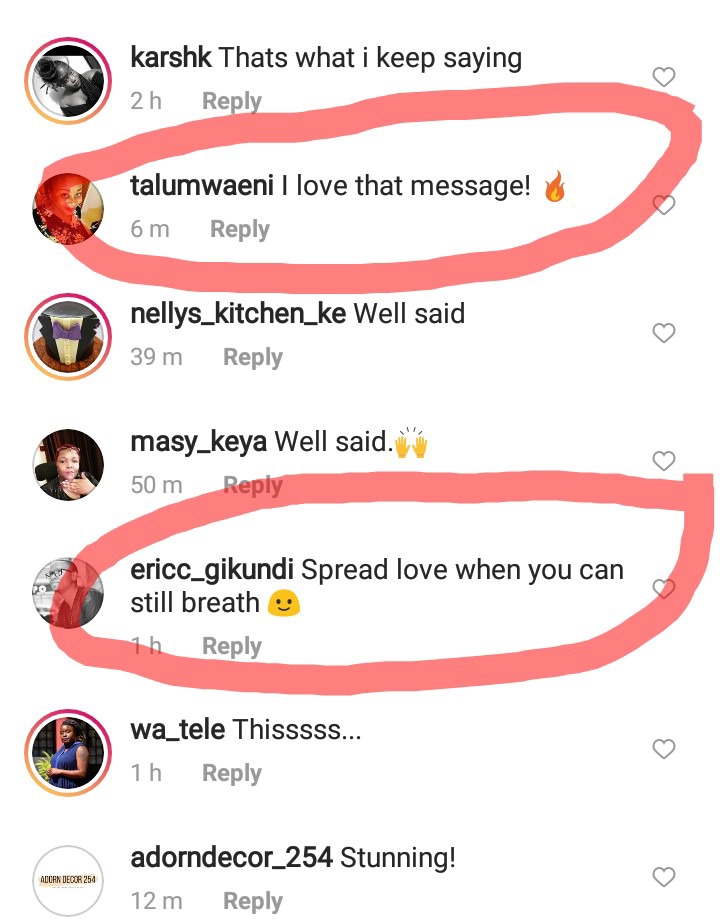The width and height of the screenshot is (720, 924).
Task: Tap heart on nellys_kitchen_ke's comment
Action: pos(663,333)
